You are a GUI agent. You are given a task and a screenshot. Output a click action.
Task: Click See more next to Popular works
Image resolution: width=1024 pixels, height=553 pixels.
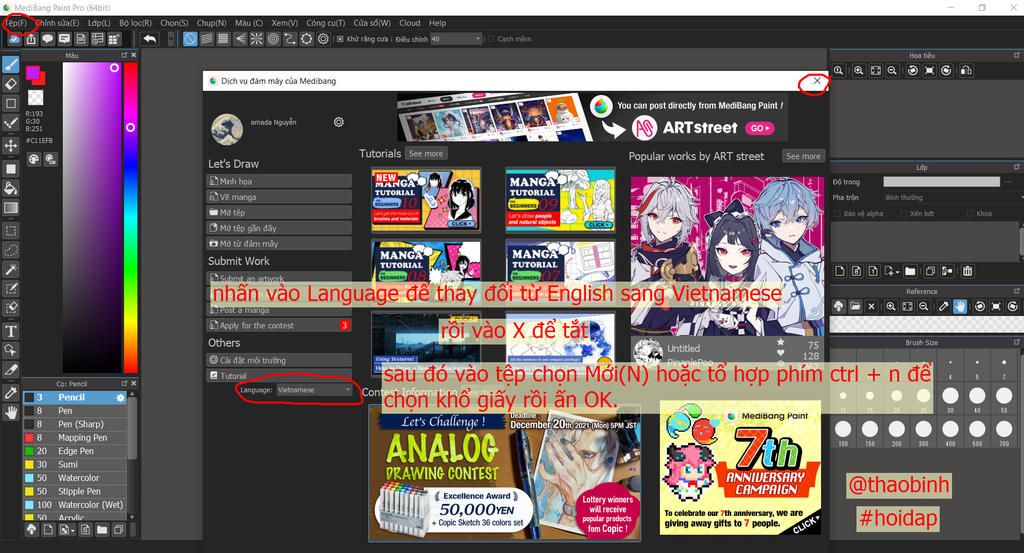click(803, 156)
